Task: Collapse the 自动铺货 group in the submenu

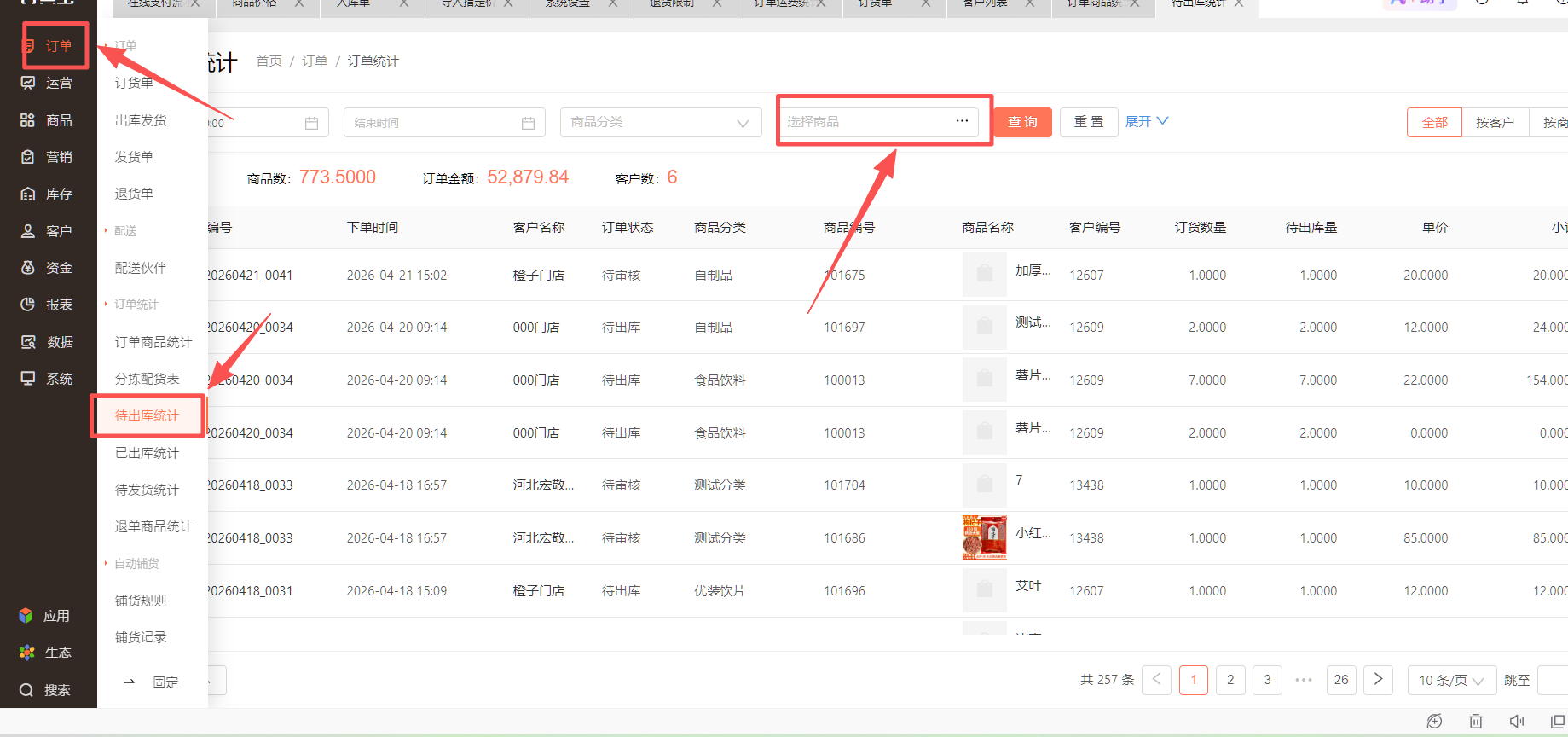Action: click(x=131, y=564)
